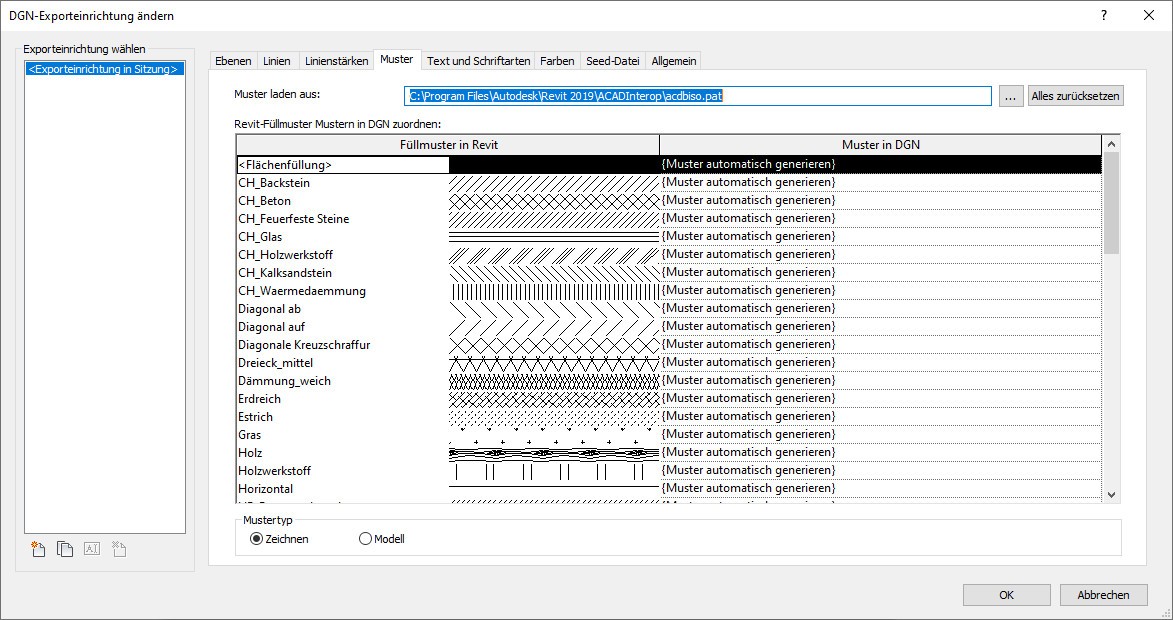
Task: Open the Linienstärken tab
Action: tap(336, 61)
